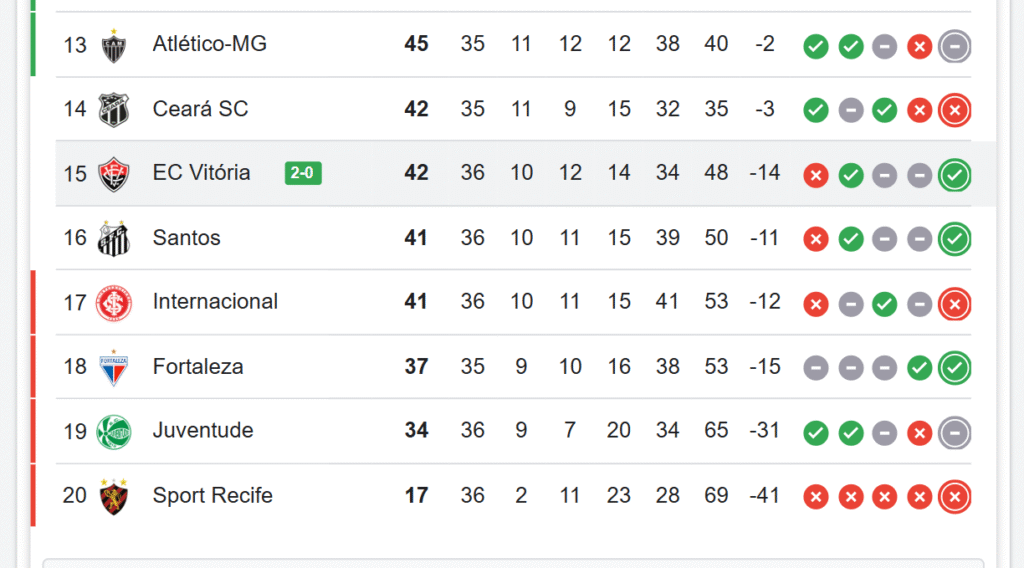Click Fortaleza's latest win result icon
1024x568 pixels.
955,368
